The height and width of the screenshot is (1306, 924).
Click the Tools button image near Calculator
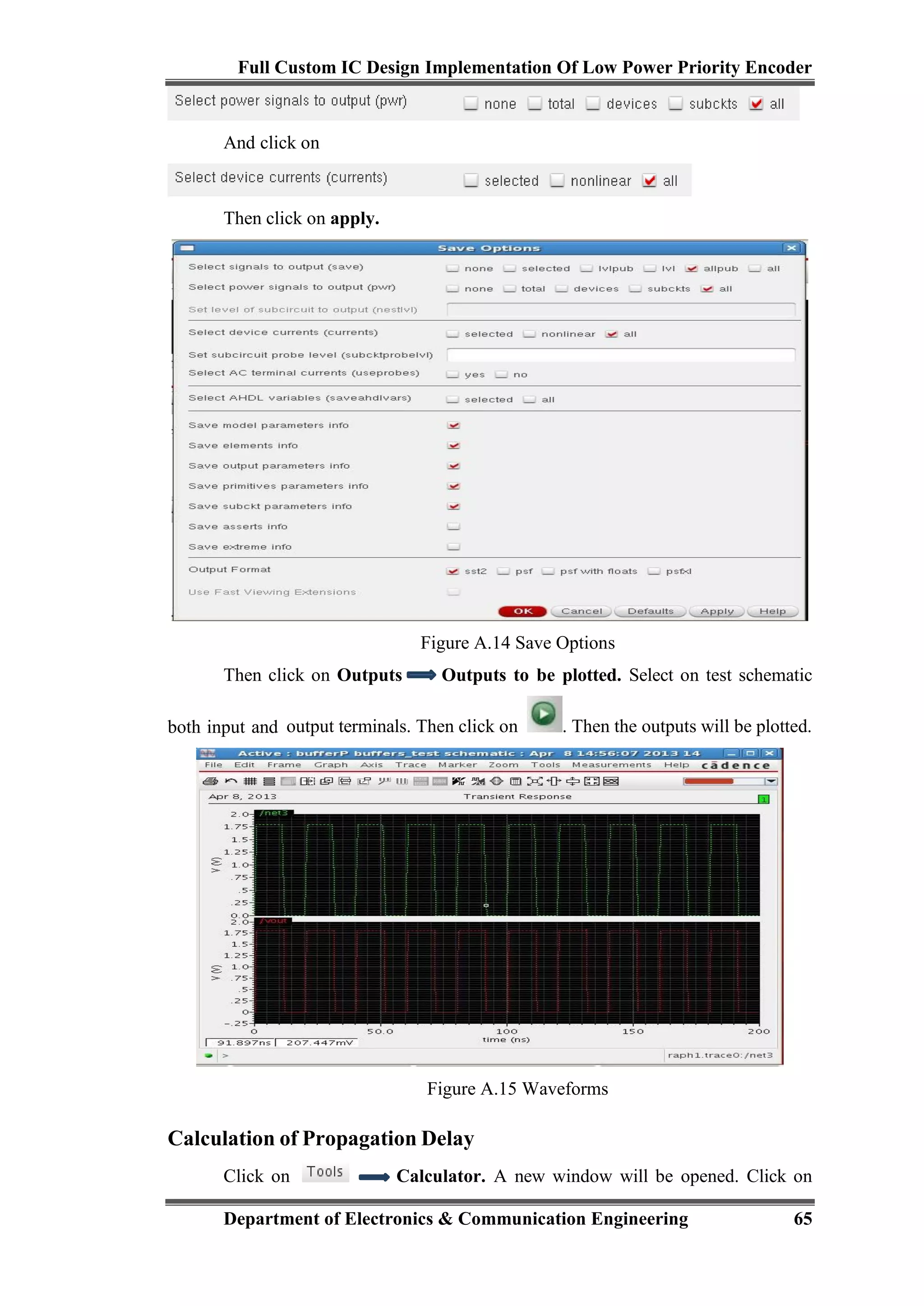pyautogui.click(x=325, y=1172)
